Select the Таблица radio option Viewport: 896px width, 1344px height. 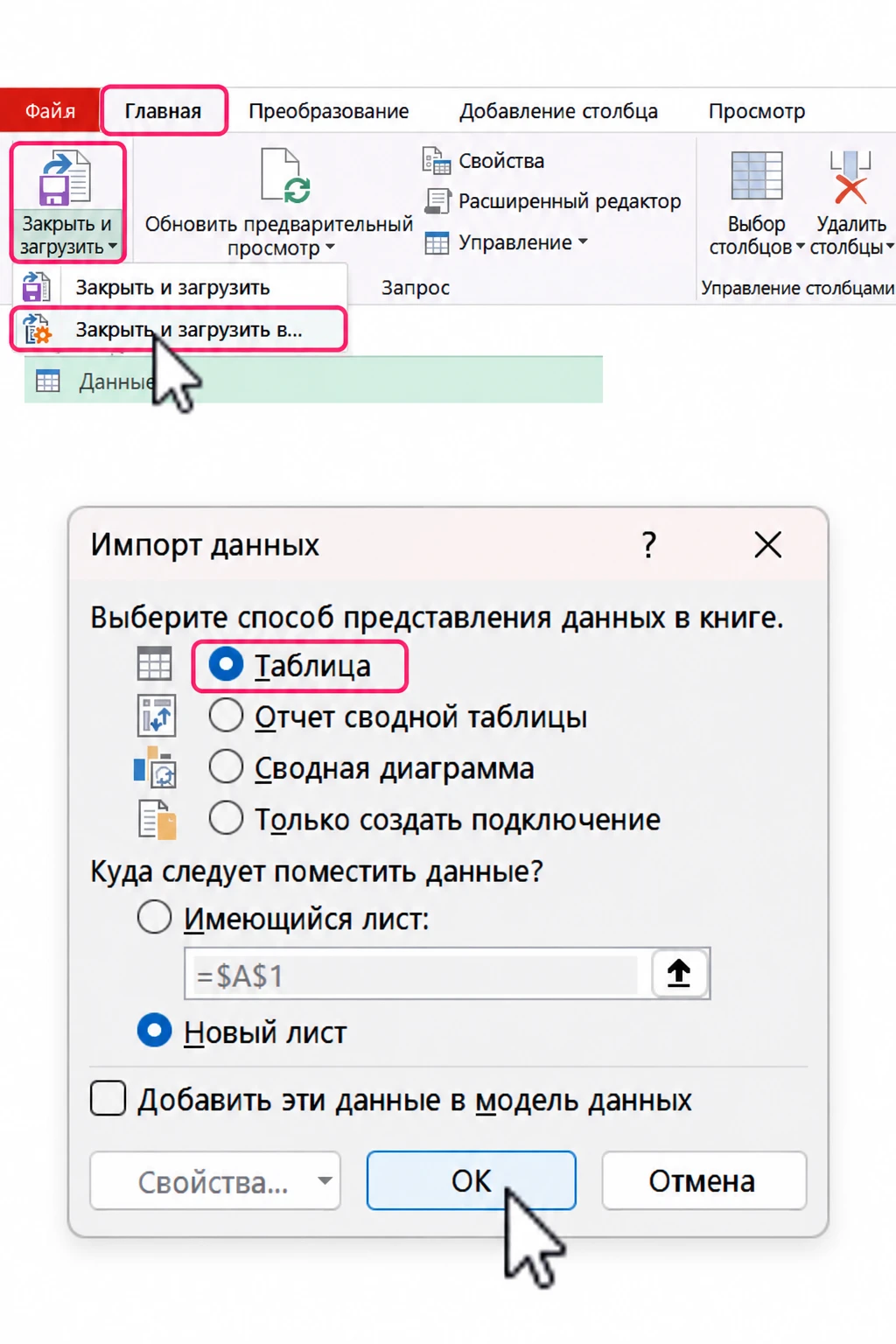point(226,665)
